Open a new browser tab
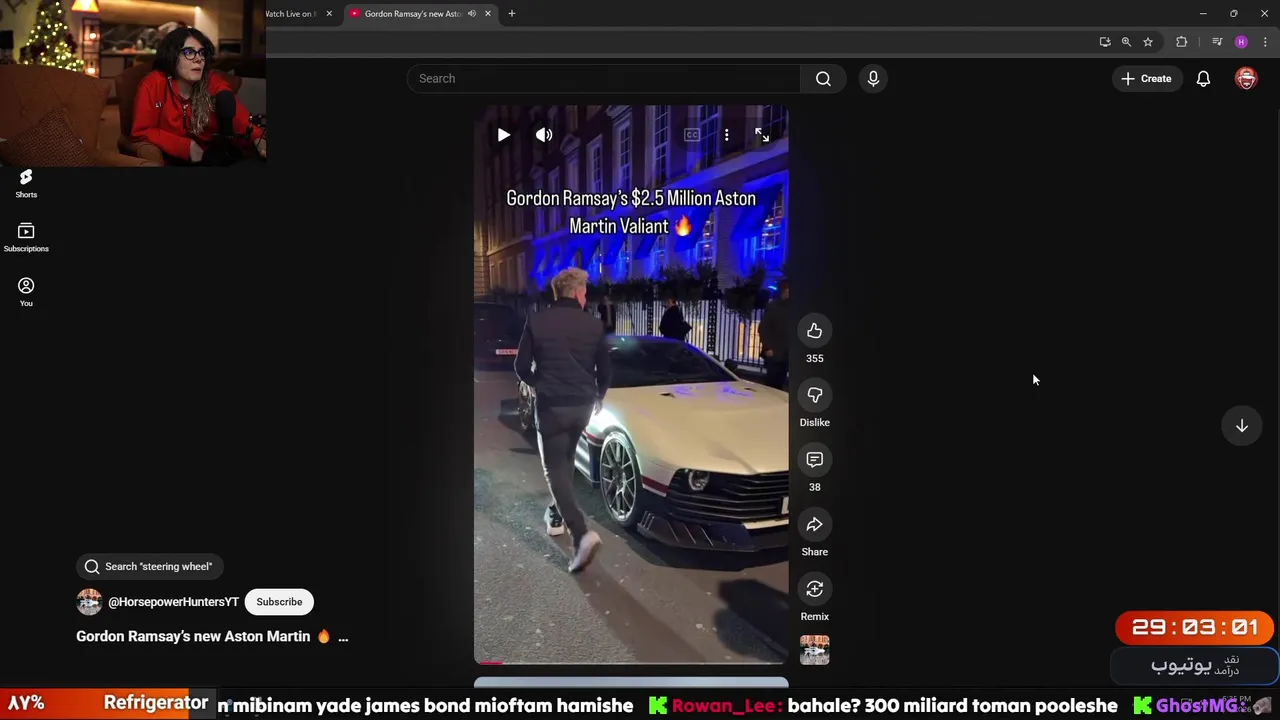The width and height of the screenshot is (1280, 720). [x=512, y=14]
